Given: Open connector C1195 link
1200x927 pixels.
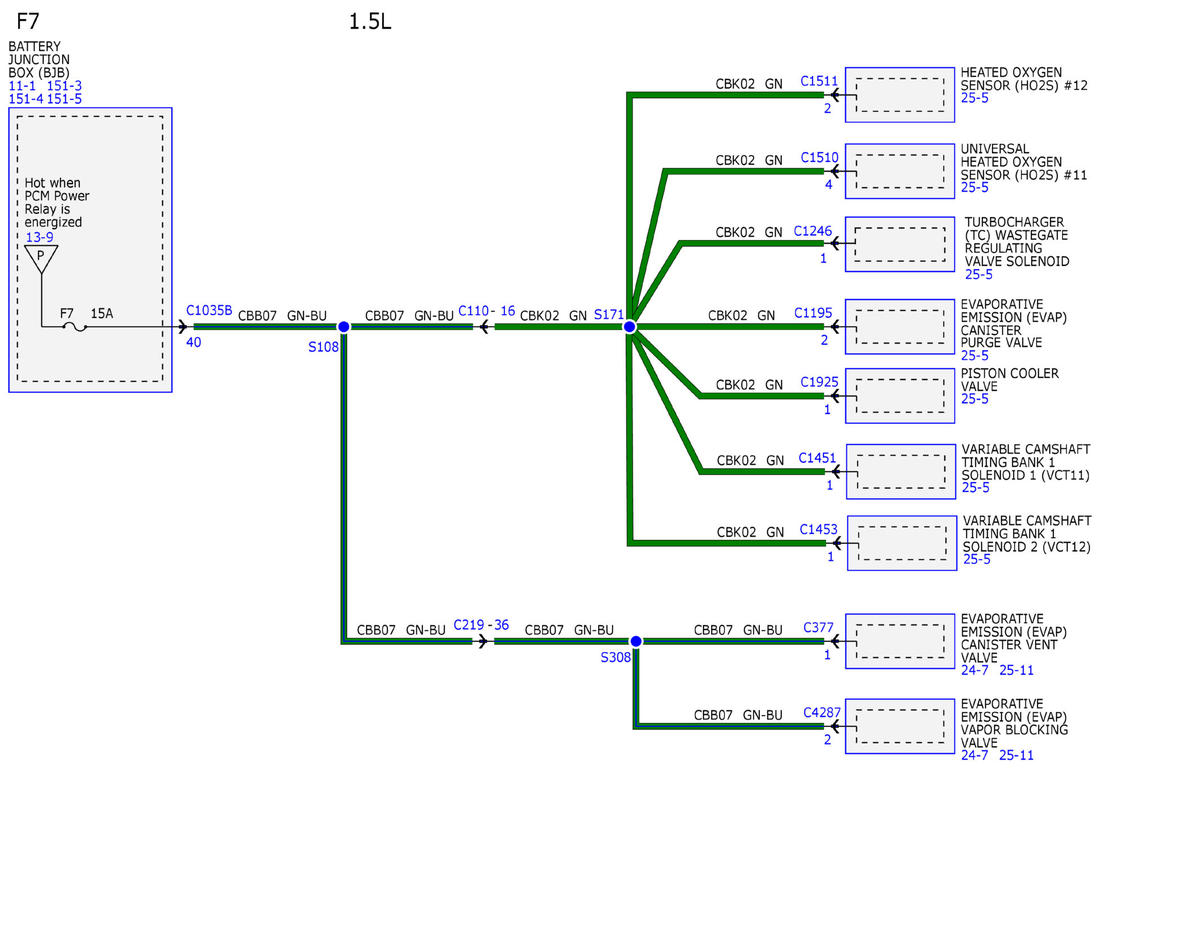Looking at the screenshot, I should click(x=813, y=314).
